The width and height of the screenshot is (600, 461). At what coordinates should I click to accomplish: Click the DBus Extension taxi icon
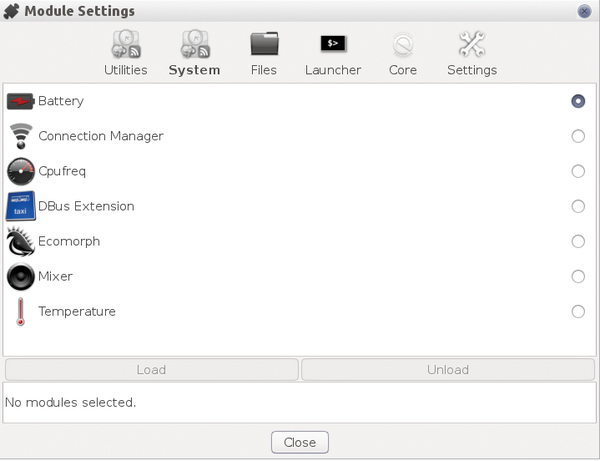pyautogui.click(x=20, y=206)
